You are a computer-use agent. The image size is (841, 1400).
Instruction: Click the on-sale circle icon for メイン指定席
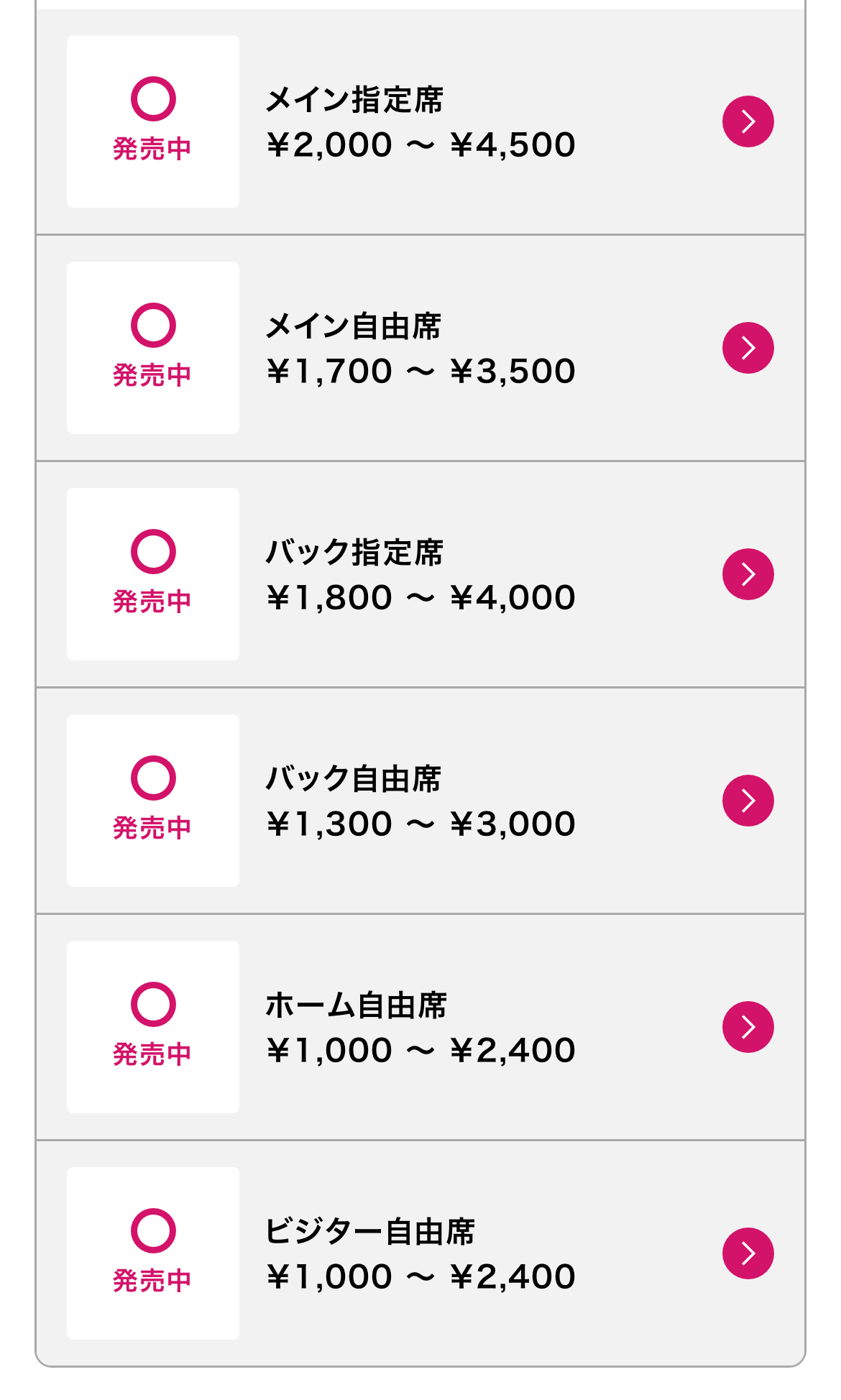pos(153,98)
